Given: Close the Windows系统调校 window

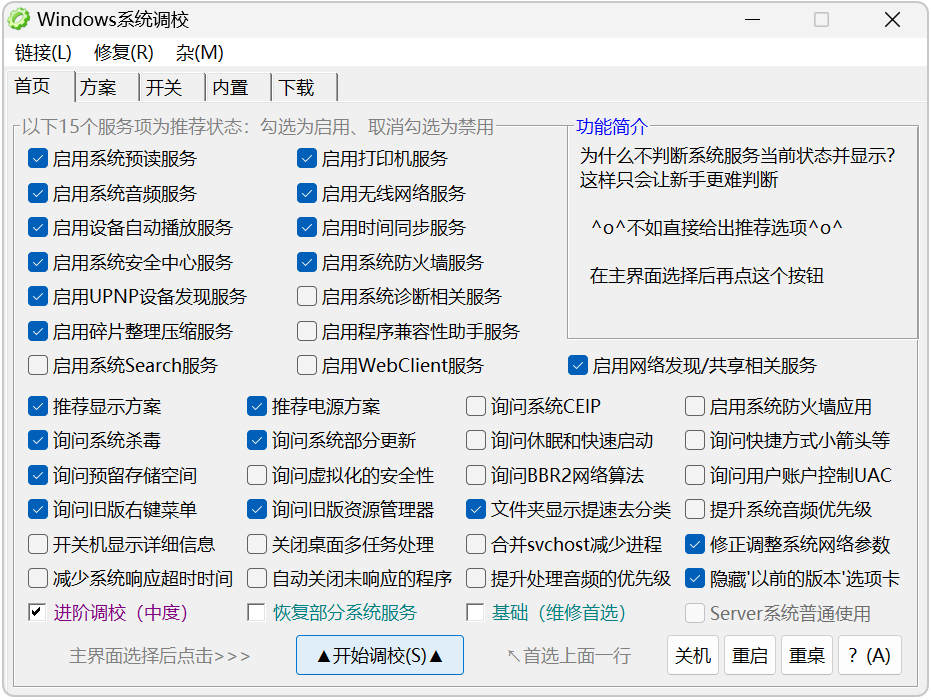Looking at the screenshot, I should (892, 20).
